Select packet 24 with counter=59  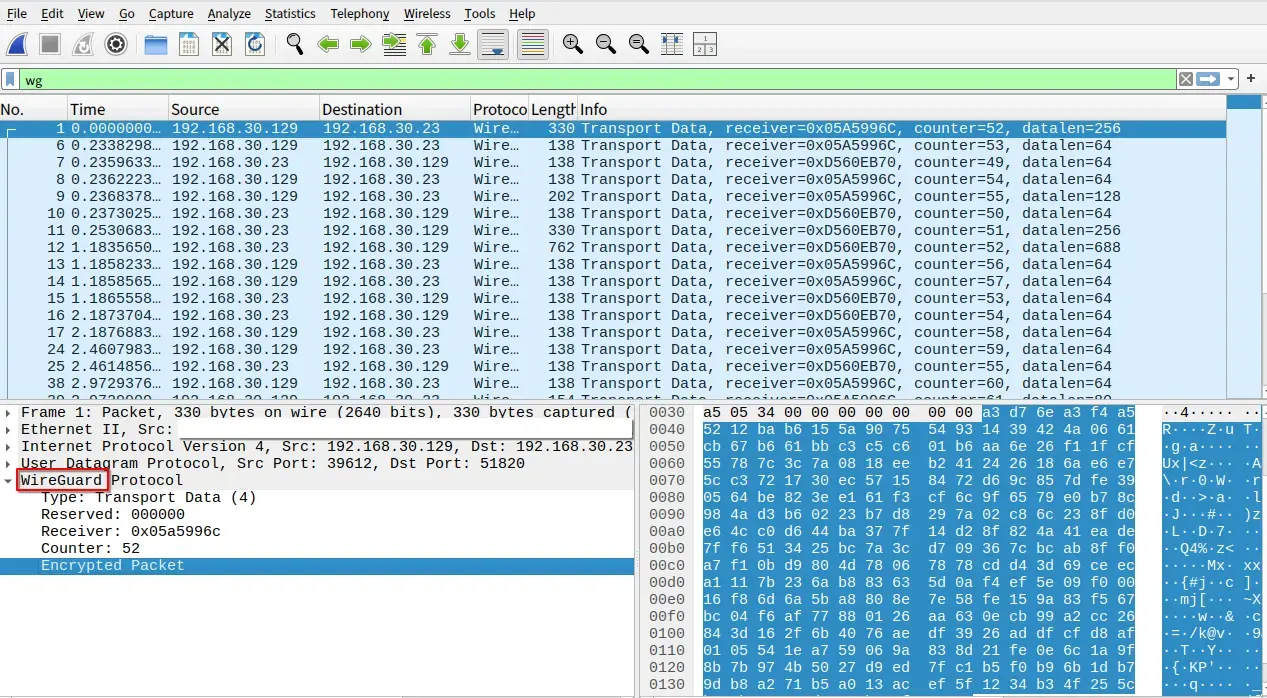click(x=612, y=349)
